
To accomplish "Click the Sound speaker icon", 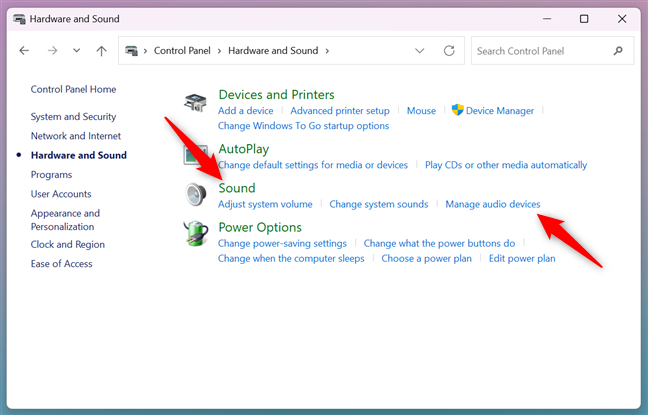I will tap(195, 194).
